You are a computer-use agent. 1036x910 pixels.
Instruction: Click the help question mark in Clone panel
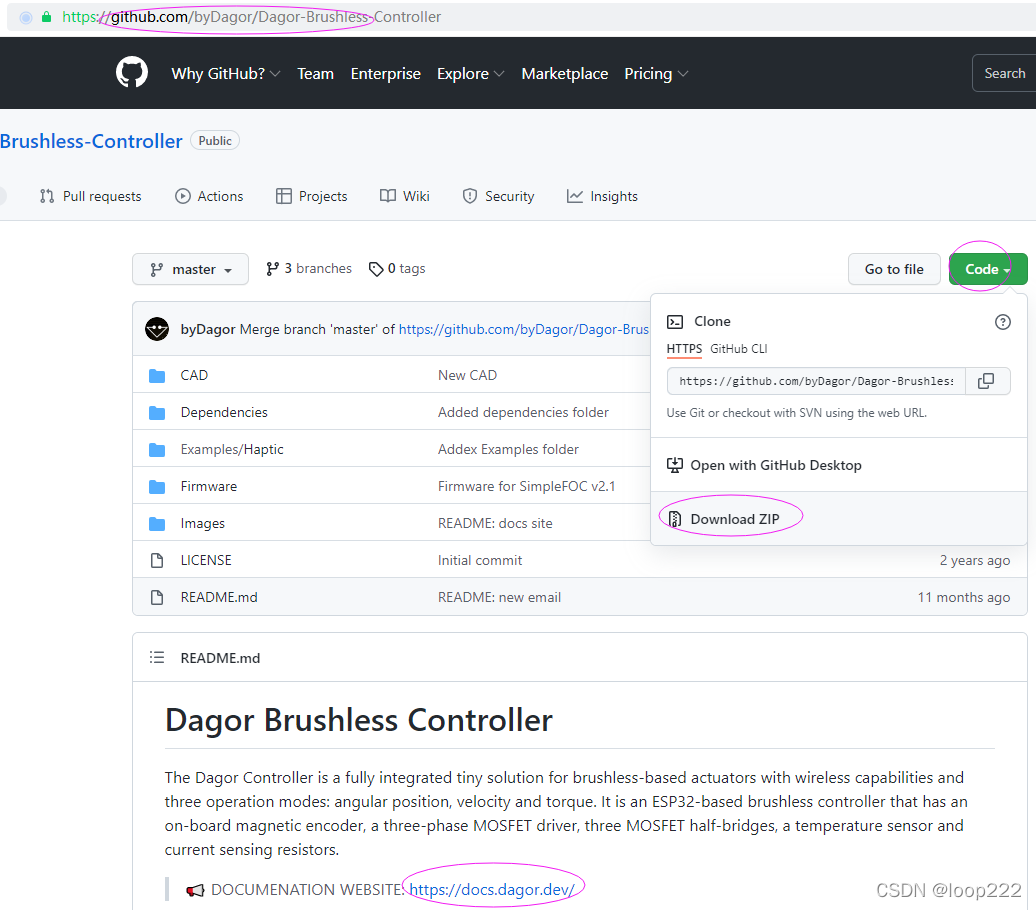click(1002, 322)
